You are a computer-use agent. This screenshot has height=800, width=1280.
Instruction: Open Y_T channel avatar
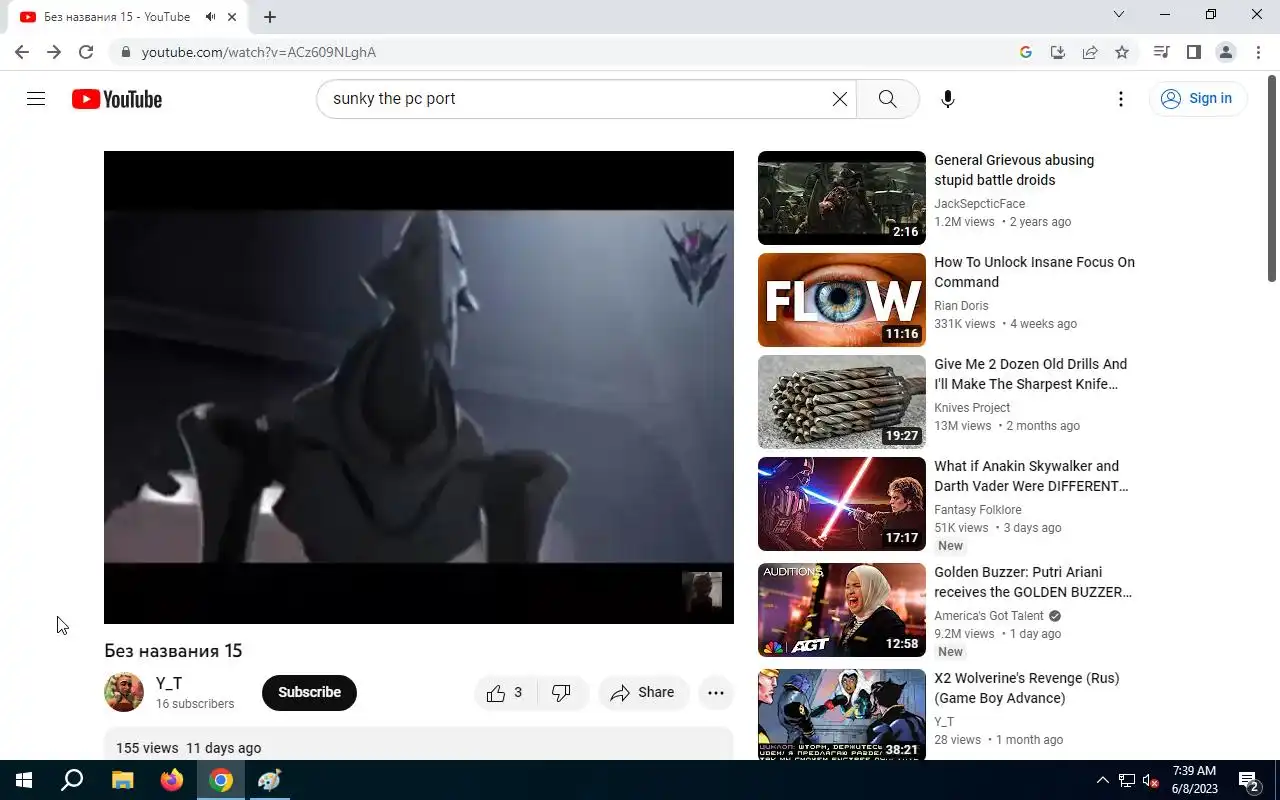124,692
